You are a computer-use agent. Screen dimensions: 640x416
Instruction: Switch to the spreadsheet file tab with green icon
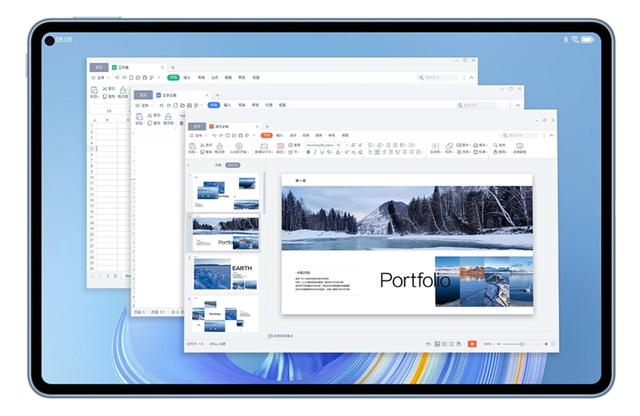tap(138, 67)
